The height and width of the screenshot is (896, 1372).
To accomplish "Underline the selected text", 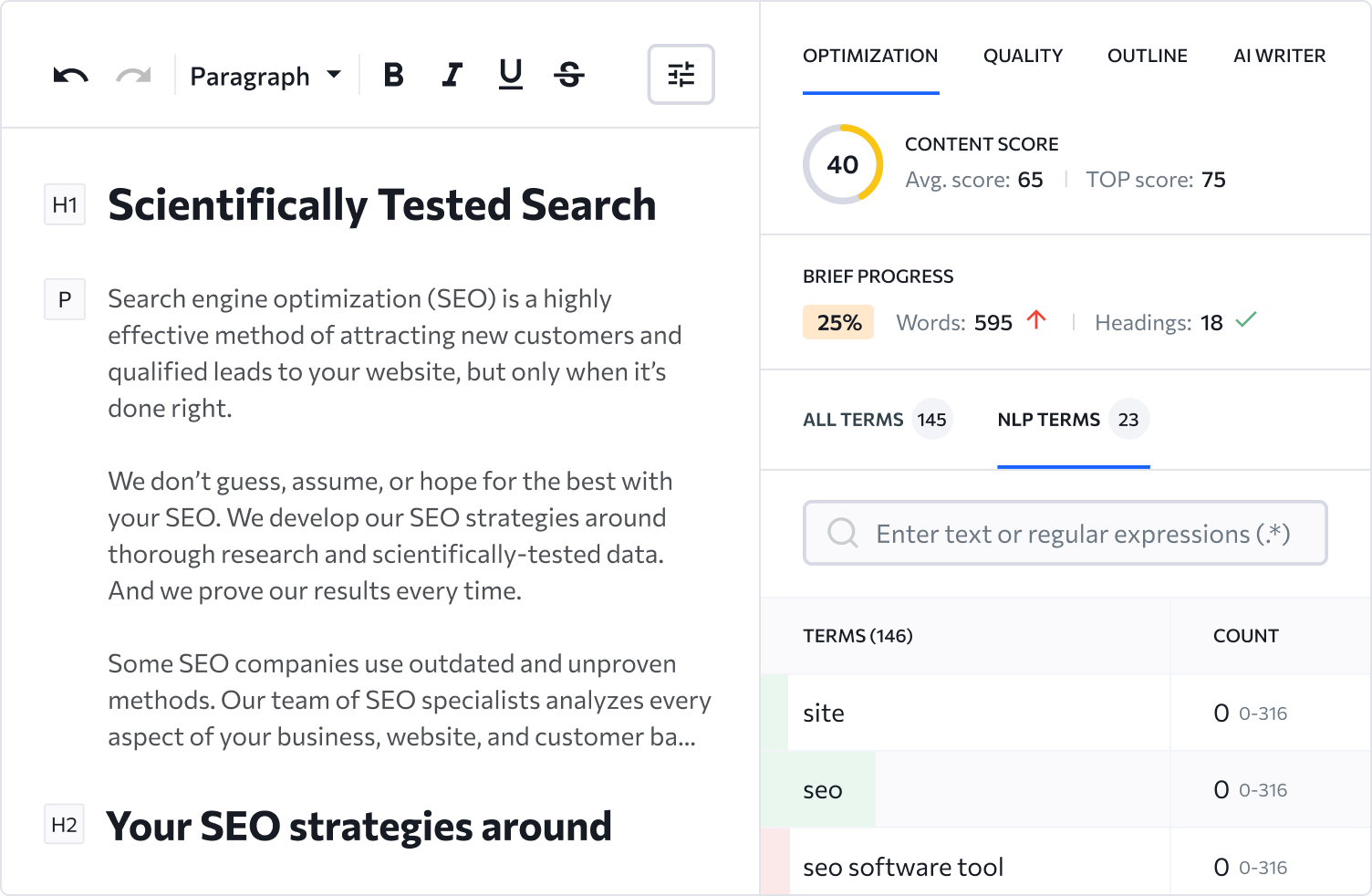I will pos(511,75).
